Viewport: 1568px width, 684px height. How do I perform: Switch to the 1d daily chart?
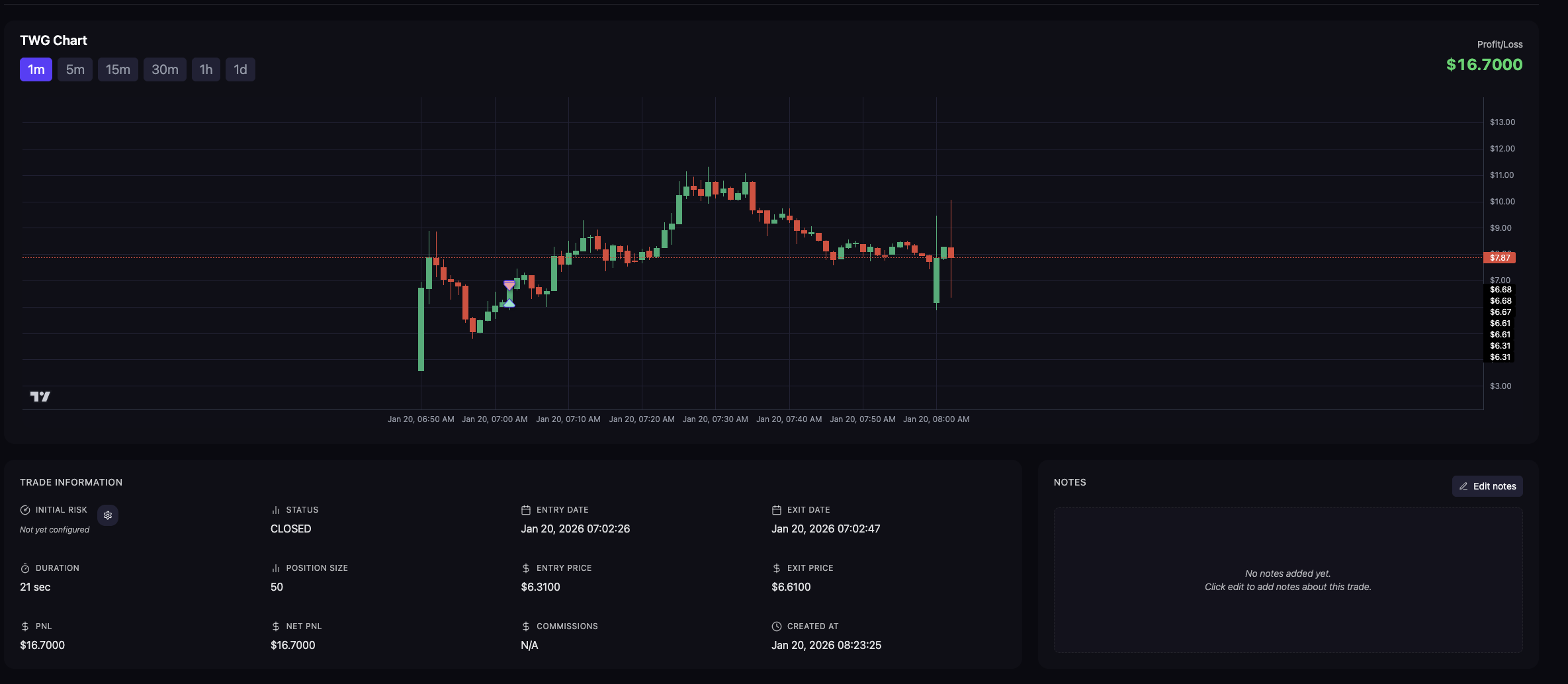(240, 69)
